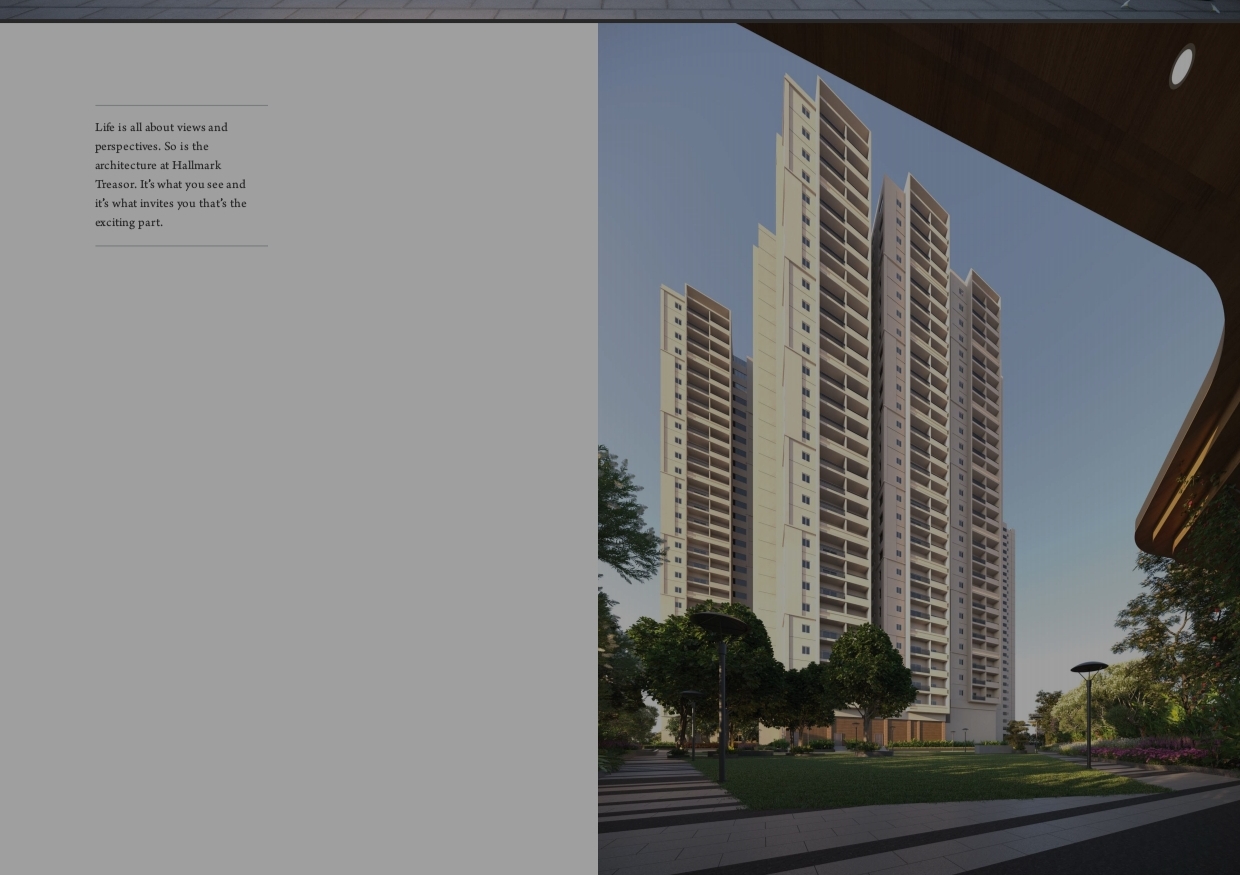Click the empty gray area of the left page
The height and width of the screenshot is (875, 1240).
300,550
